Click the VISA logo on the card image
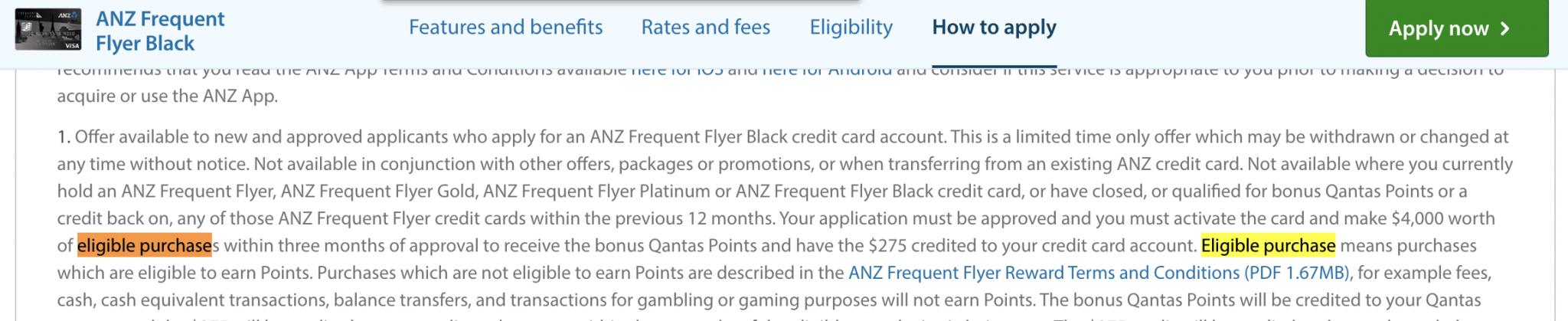The image size is (1568, 321). pyautogui.click(x=72, y=46)
